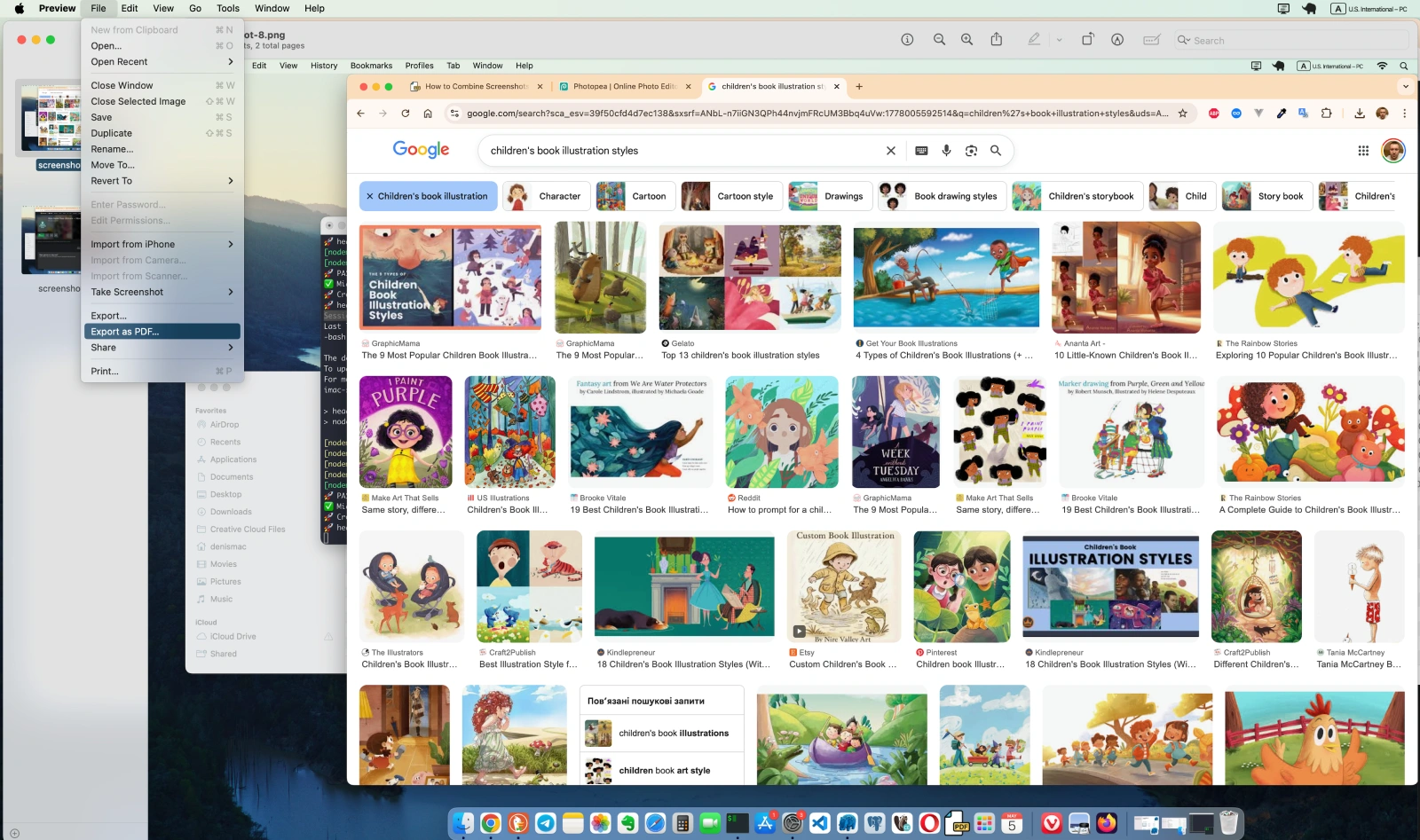The image size is (1420, 840).
Task: Click the Chrome address bar URL
Action: point(817,114)
